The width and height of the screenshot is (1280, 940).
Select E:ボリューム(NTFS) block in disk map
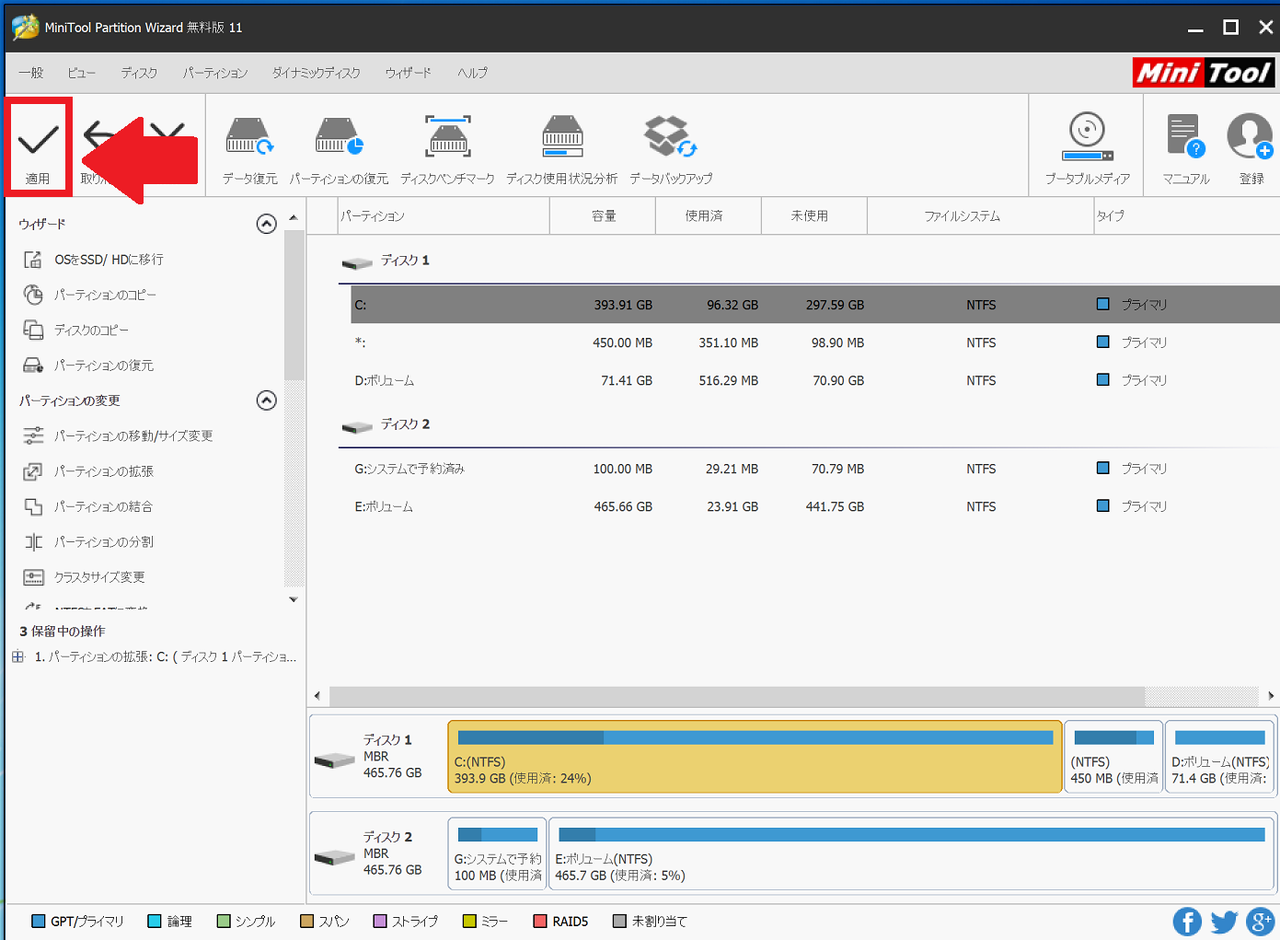pyautogui.click(x=912, y=854)
